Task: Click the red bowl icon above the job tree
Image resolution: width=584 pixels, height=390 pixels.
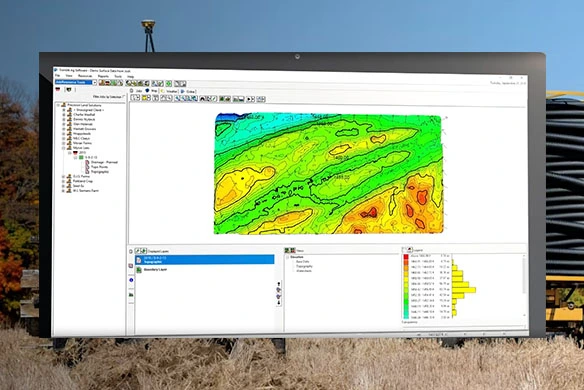Action: (58, 90)
